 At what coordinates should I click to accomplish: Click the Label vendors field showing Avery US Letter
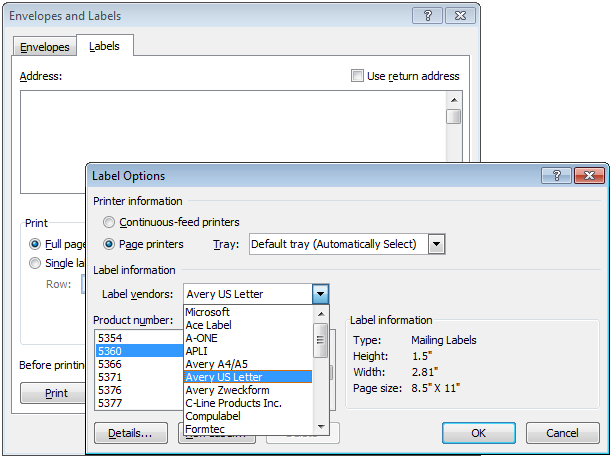pyautogui.click(x=248, y=294)
